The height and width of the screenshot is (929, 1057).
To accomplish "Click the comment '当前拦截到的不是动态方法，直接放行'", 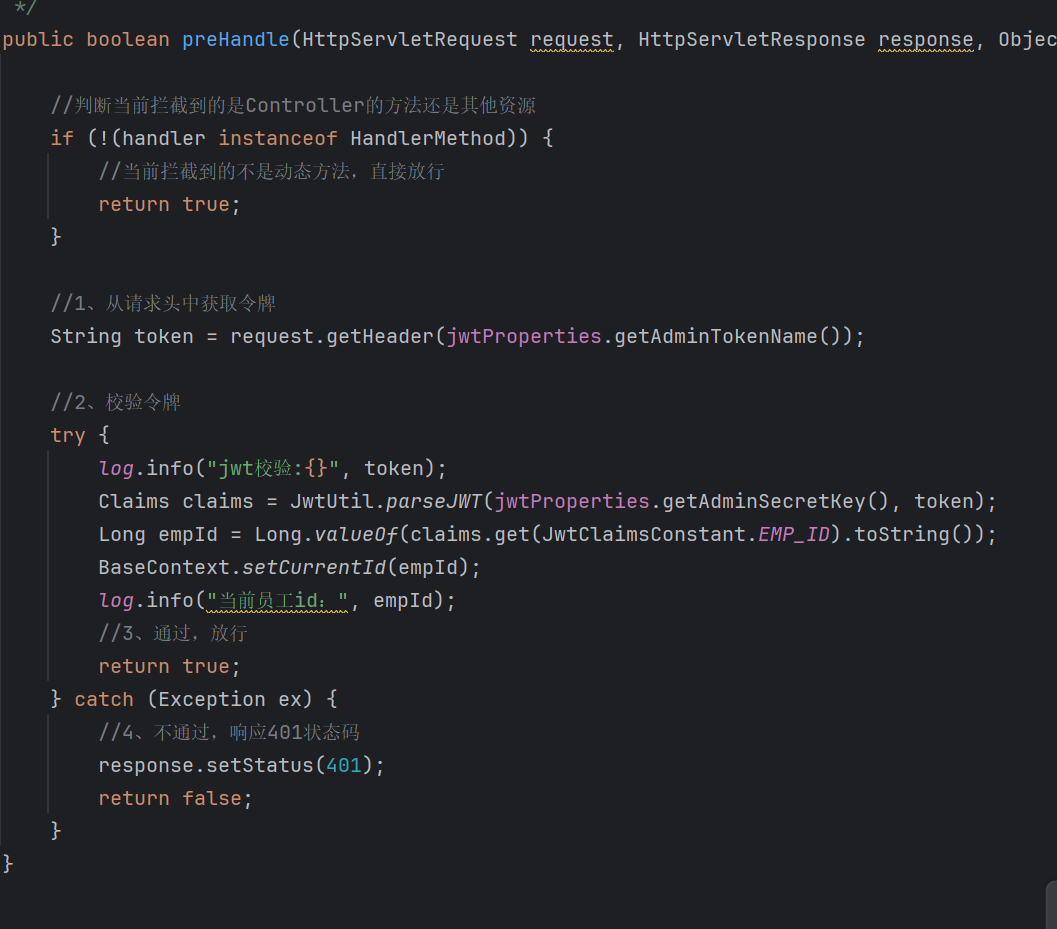I will click(272, 171).
